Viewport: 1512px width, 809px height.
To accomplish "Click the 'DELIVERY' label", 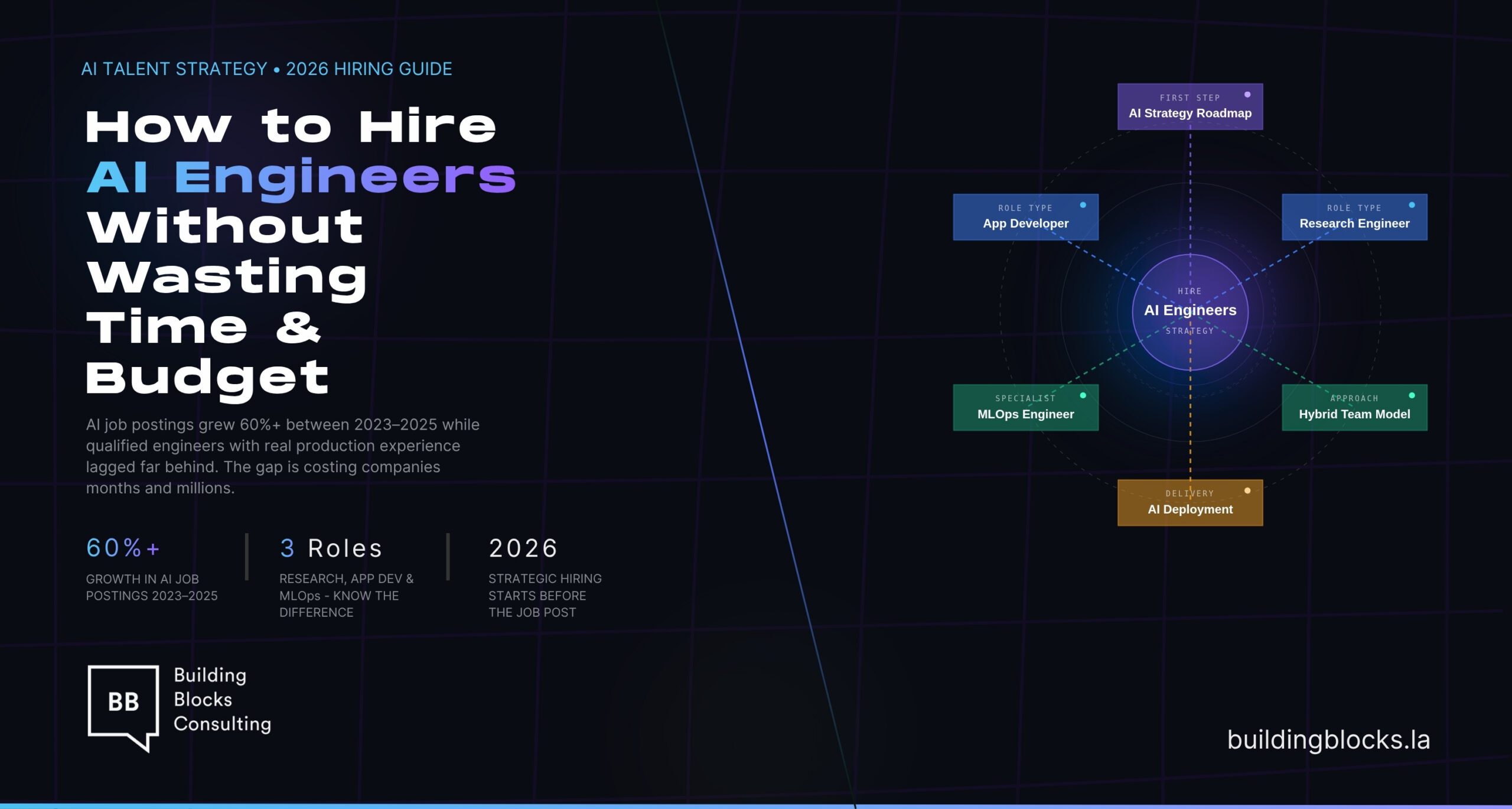I will click(x=1190, y=493).
